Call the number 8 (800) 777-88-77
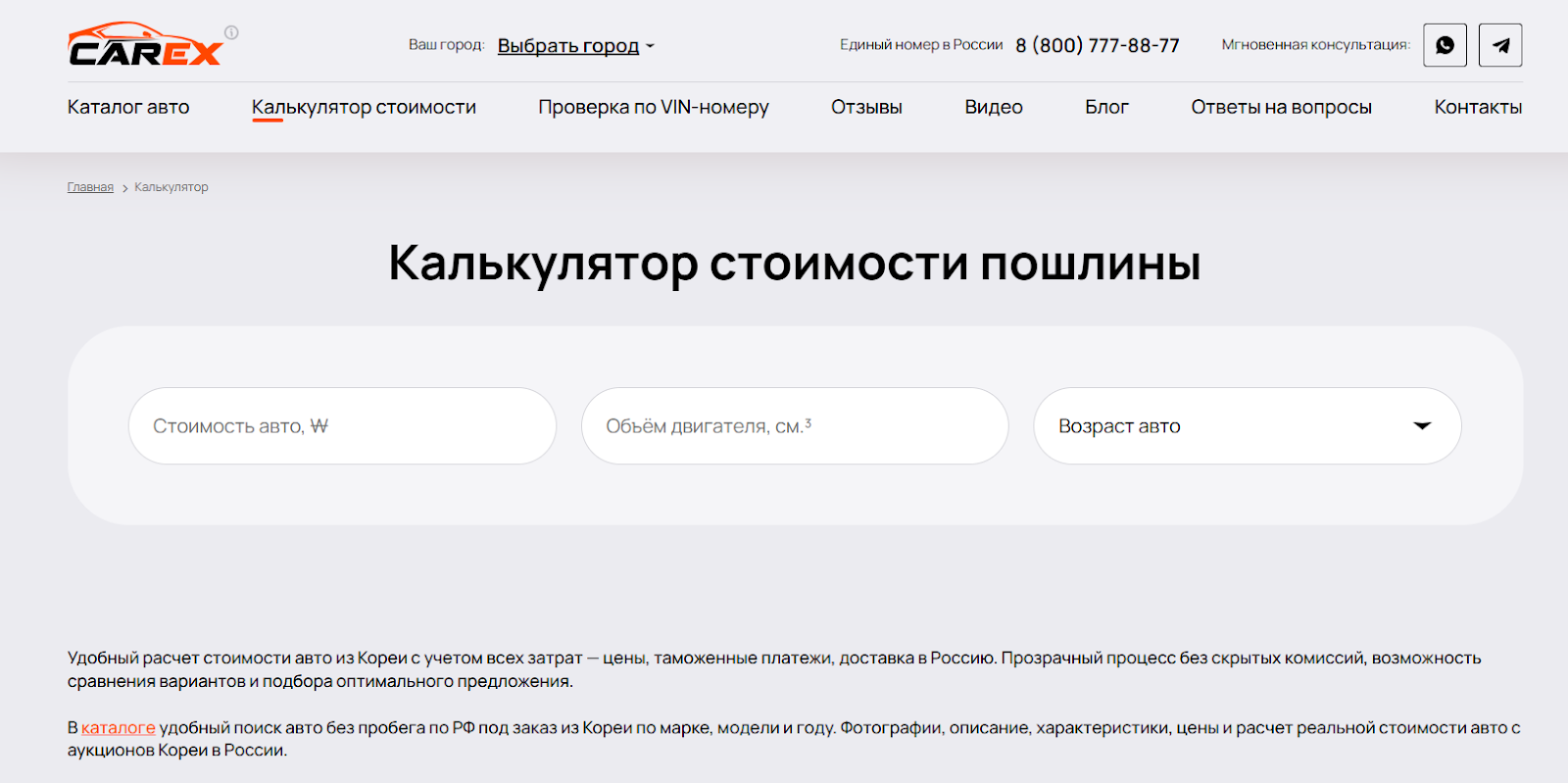 pyautogui.click(x=1098, y=45)
